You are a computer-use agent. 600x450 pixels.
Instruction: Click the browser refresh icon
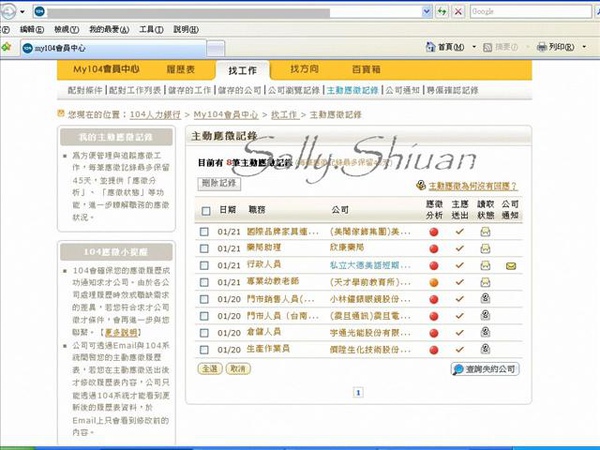point(442,11)
